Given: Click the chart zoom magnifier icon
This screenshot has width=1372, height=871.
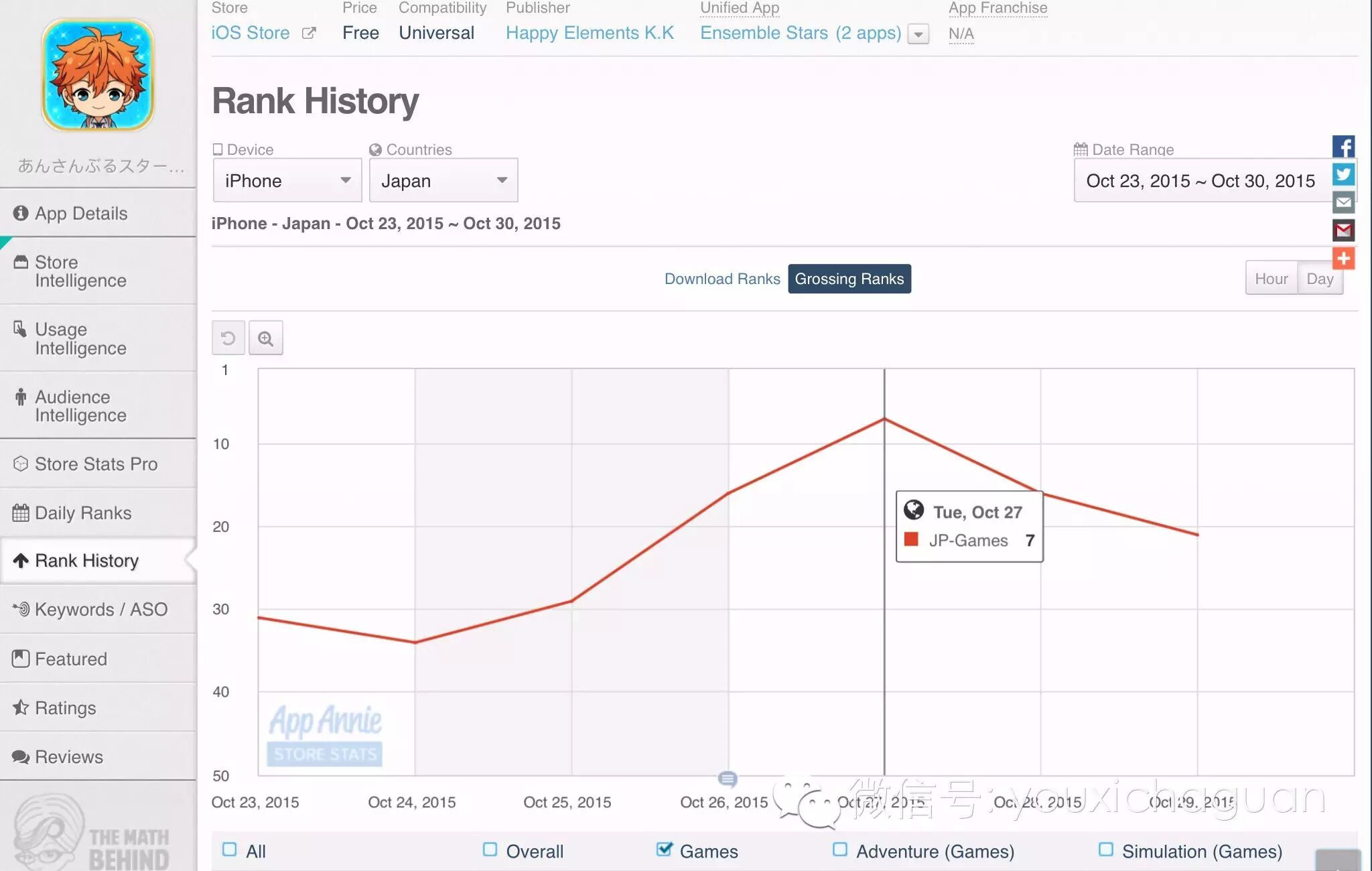Looking at the screenshot, I should click(266, 338).
